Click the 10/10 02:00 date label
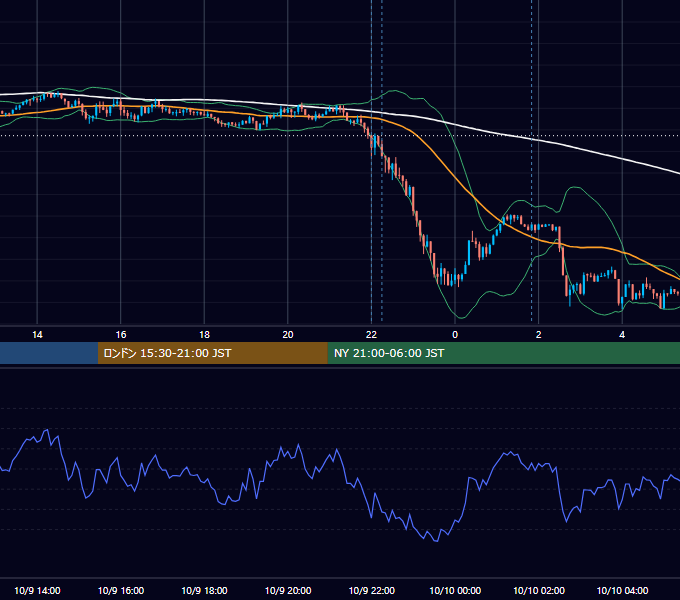The height and width of the screenshot is (600, 680). pos(539,590)
